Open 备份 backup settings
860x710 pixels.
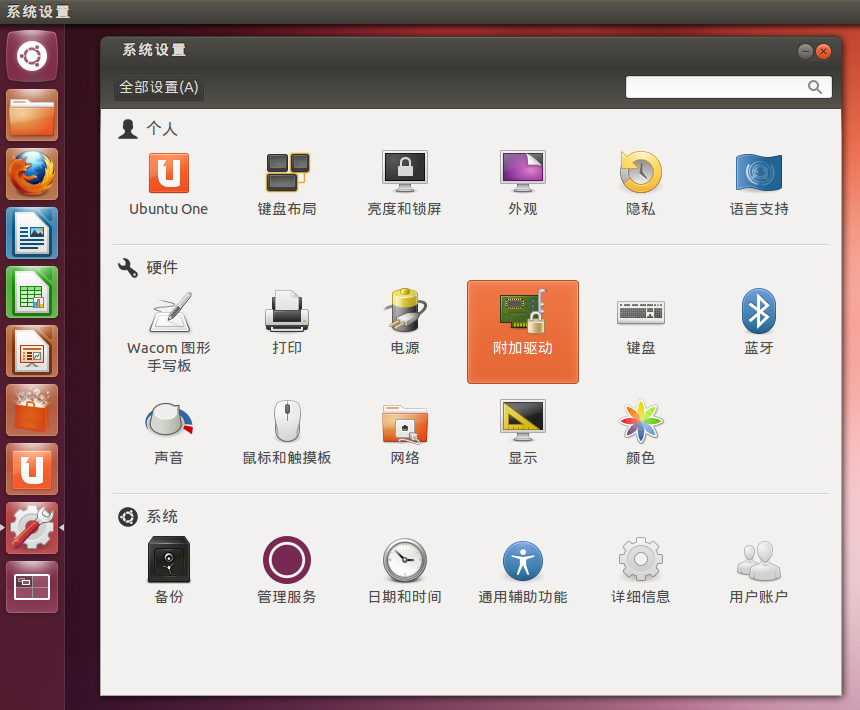(x=168, y=570)
